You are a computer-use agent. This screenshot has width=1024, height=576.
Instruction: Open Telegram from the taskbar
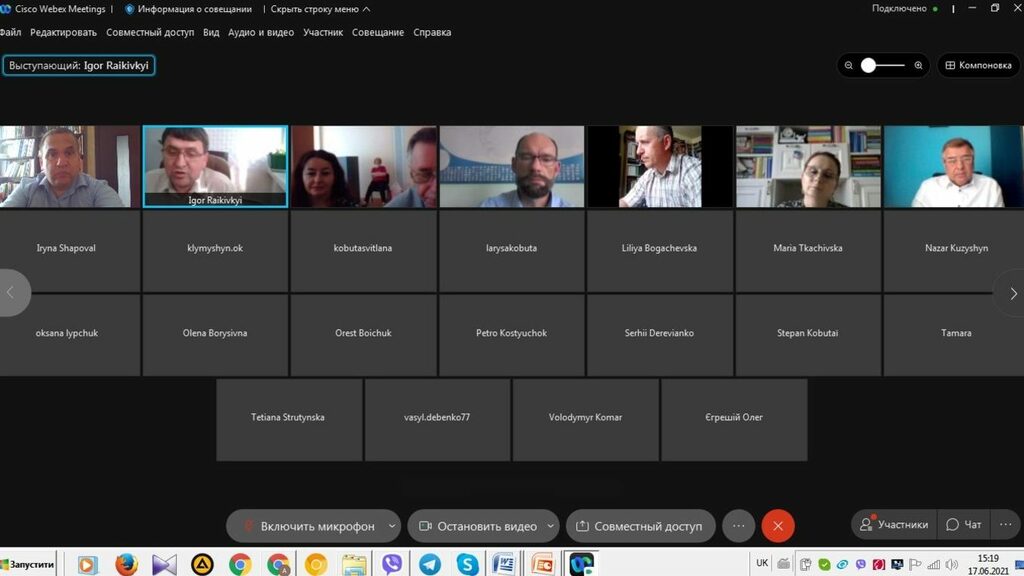click(430, 564)
